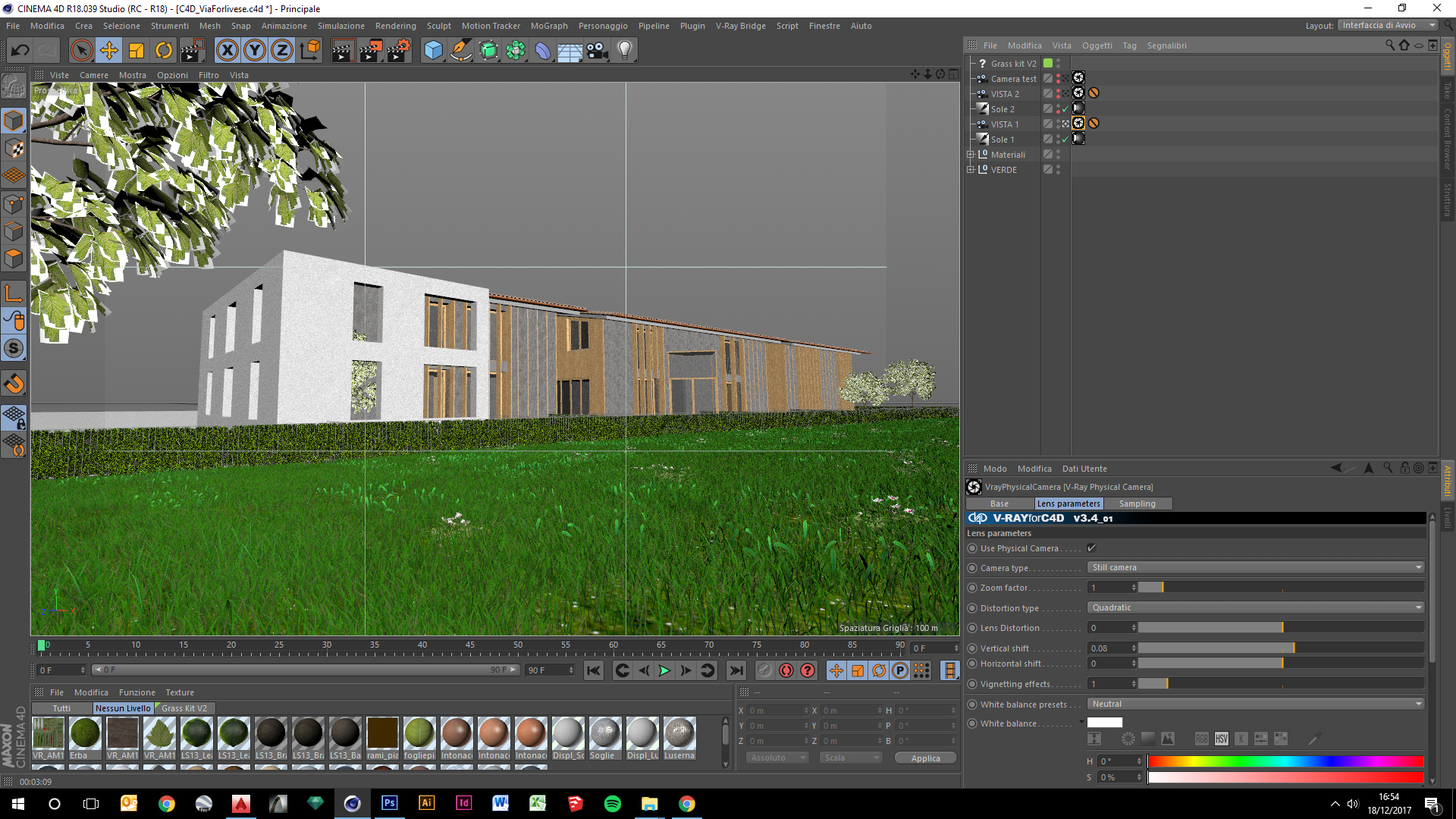Open the Camera type dropdown
The height and width of the screenshot is (819, 1456).
tap(1256, 567)
